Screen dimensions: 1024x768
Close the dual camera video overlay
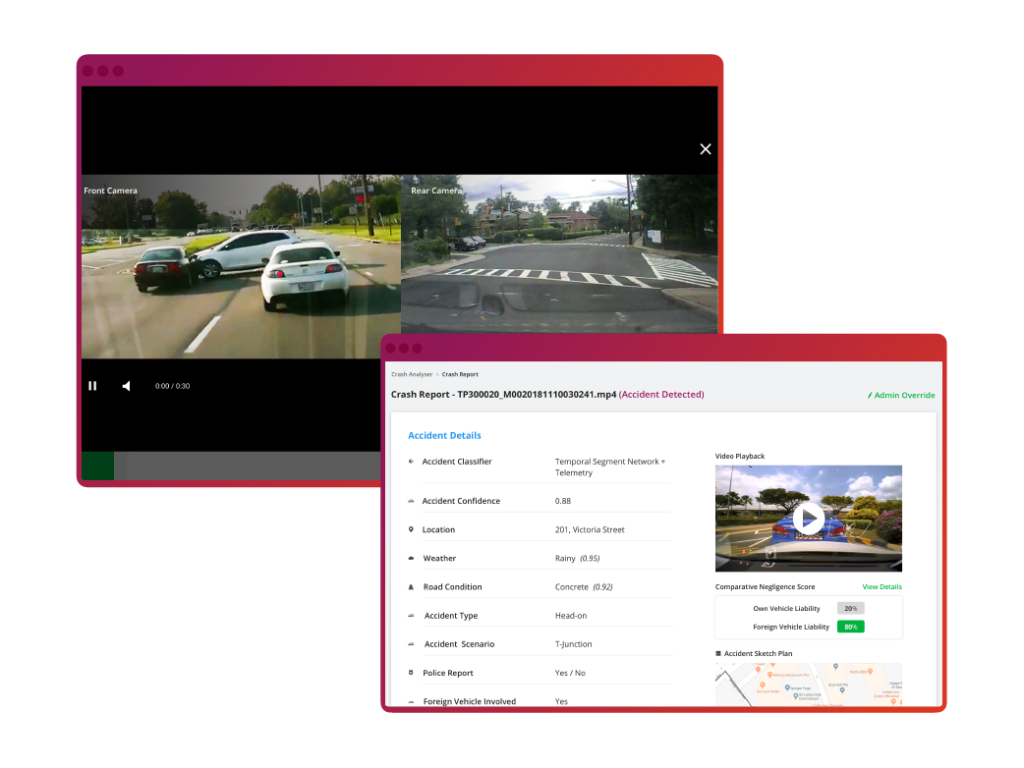point(705,149)
